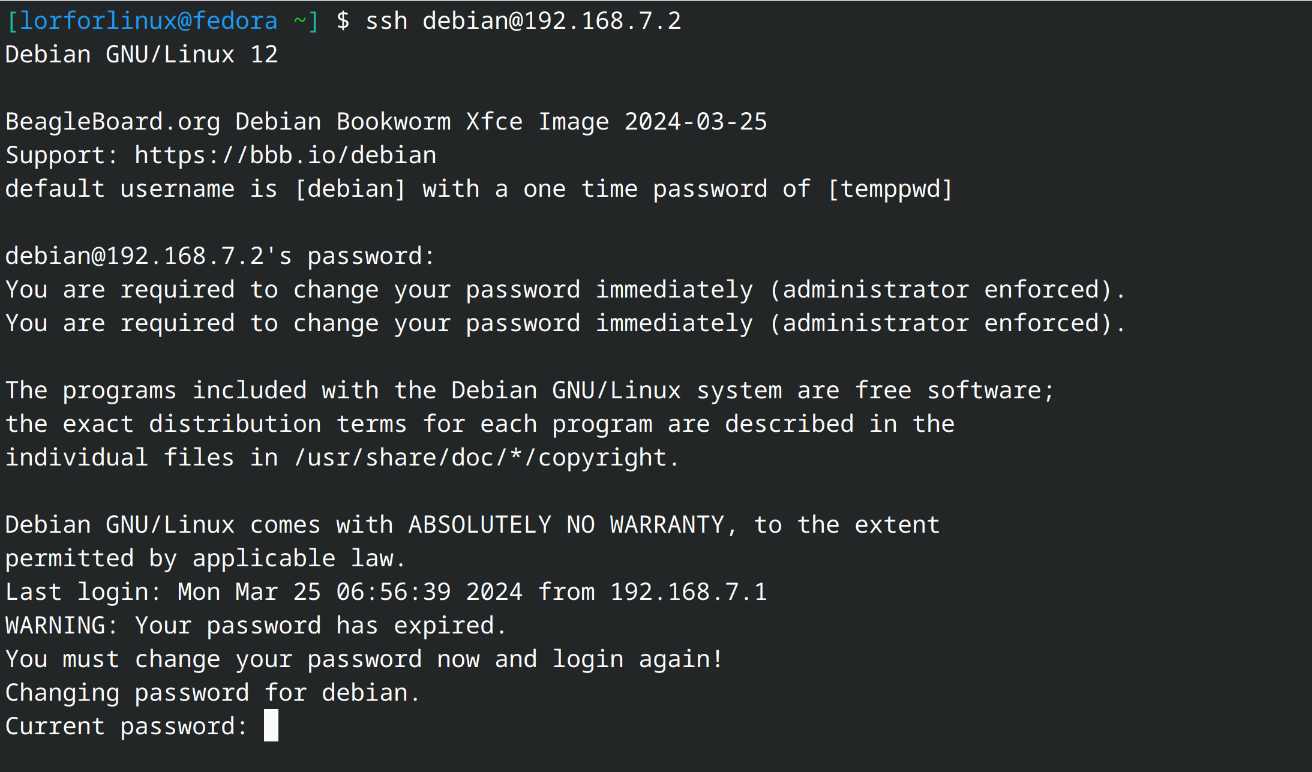
Task: Click the 2024-03-25 image date text
Action: tap(695, 122)
